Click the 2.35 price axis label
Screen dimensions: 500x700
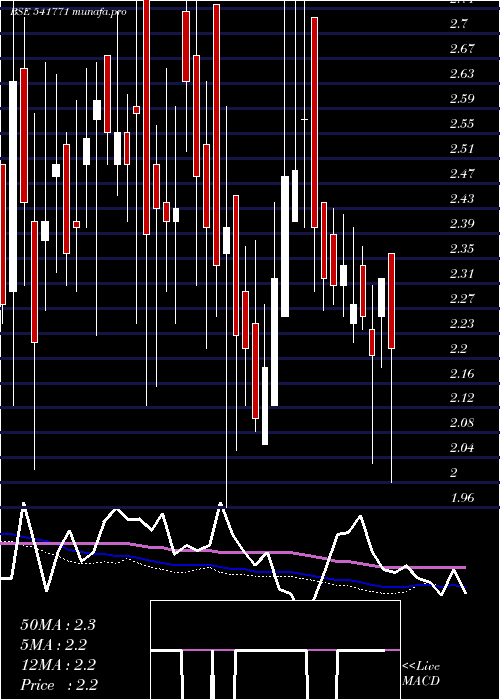tap(462, 248)
